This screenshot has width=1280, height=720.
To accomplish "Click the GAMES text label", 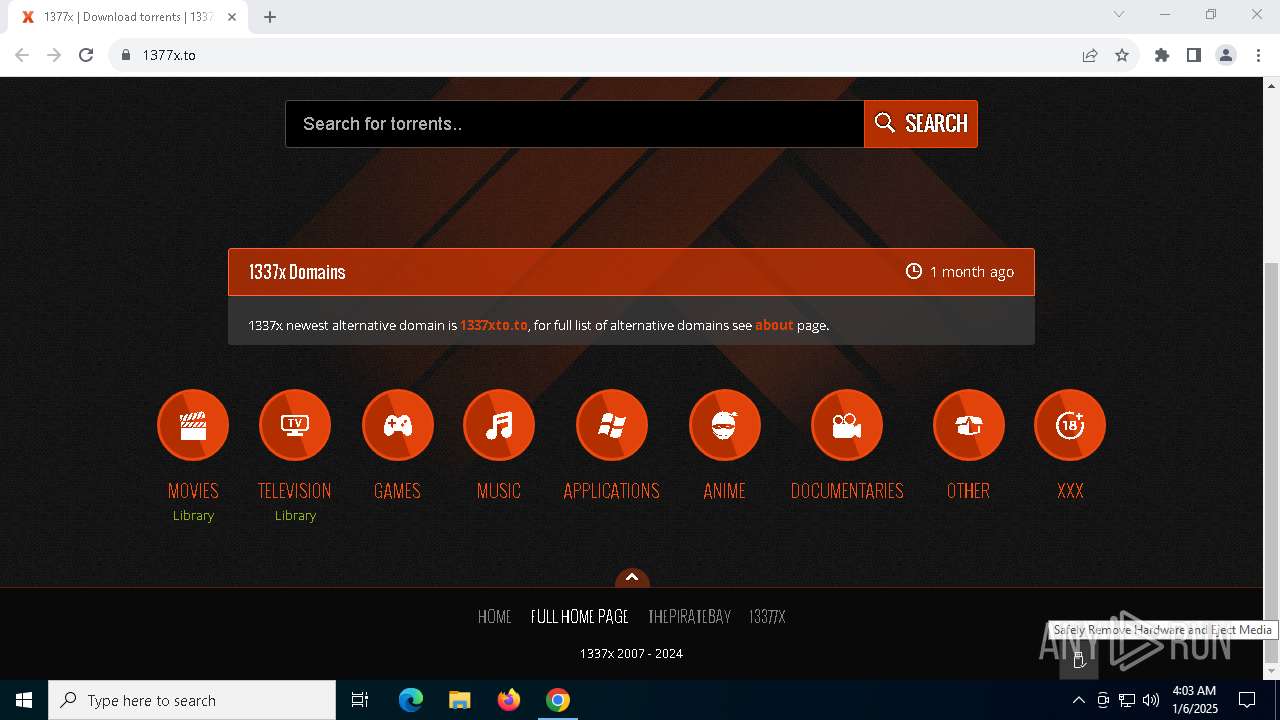I will pyautogui.click(x=397, y=491).
